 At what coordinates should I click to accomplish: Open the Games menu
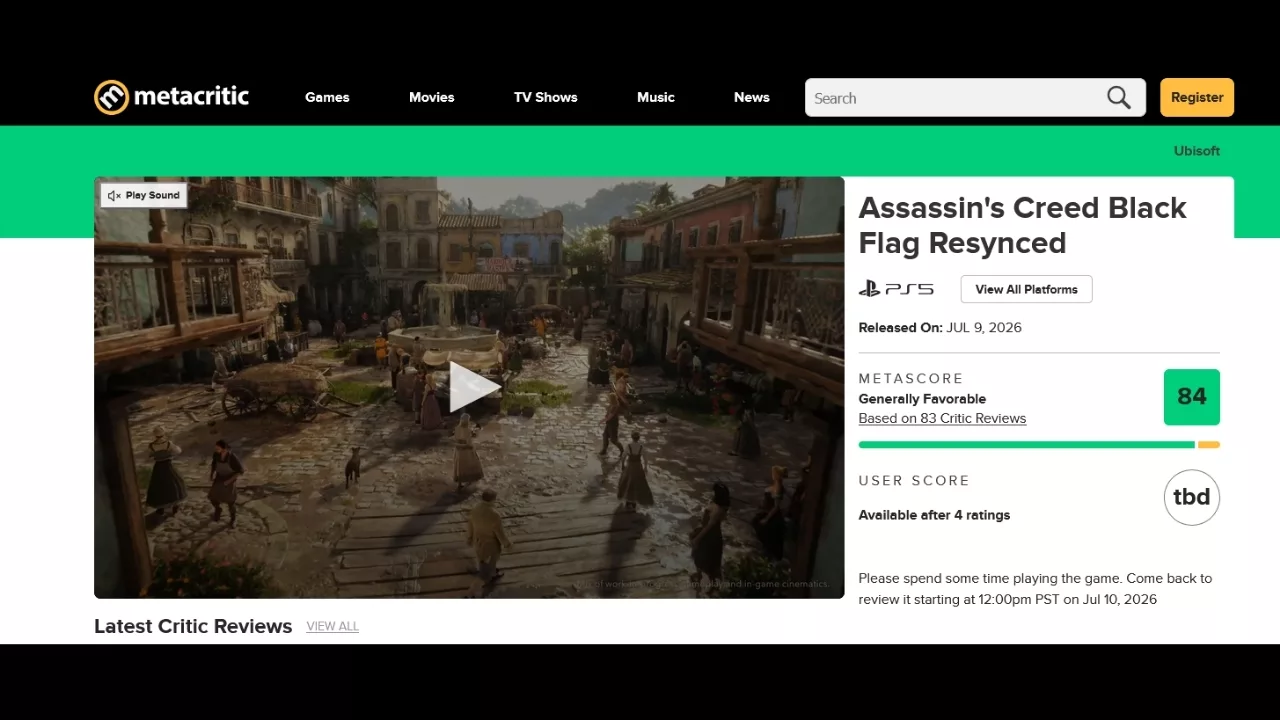coord(327,97)
